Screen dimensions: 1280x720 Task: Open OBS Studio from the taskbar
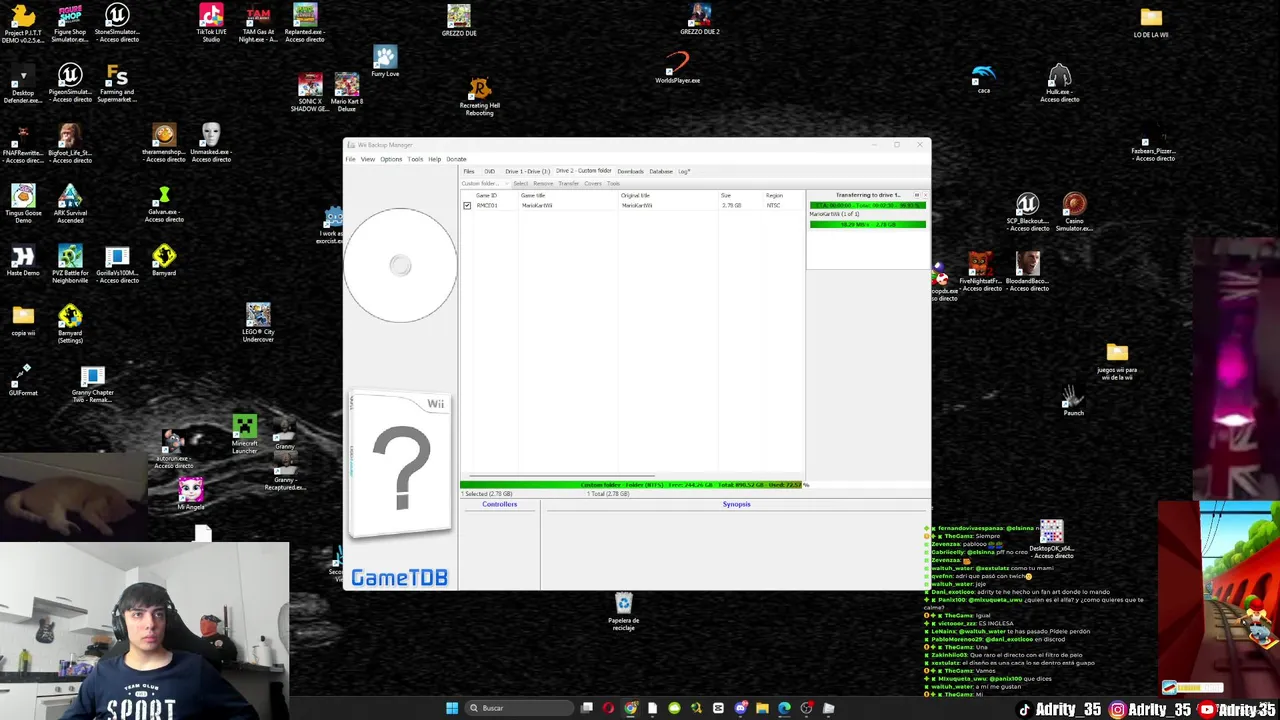(x=806, y=708)
